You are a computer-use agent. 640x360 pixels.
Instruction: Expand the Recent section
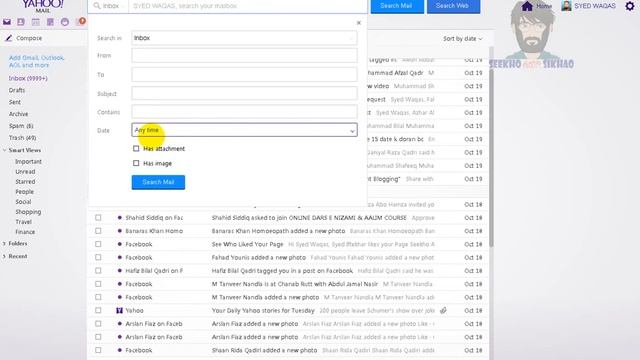click(4, 256)
